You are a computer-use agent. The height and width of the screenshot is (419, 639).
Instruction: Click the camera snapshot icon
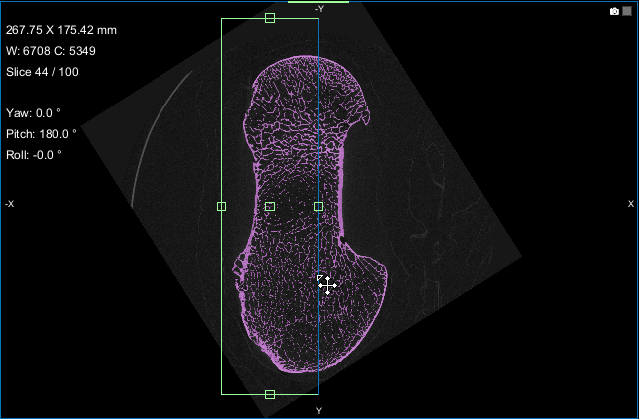pyautogui.click(x=614, y=11)
